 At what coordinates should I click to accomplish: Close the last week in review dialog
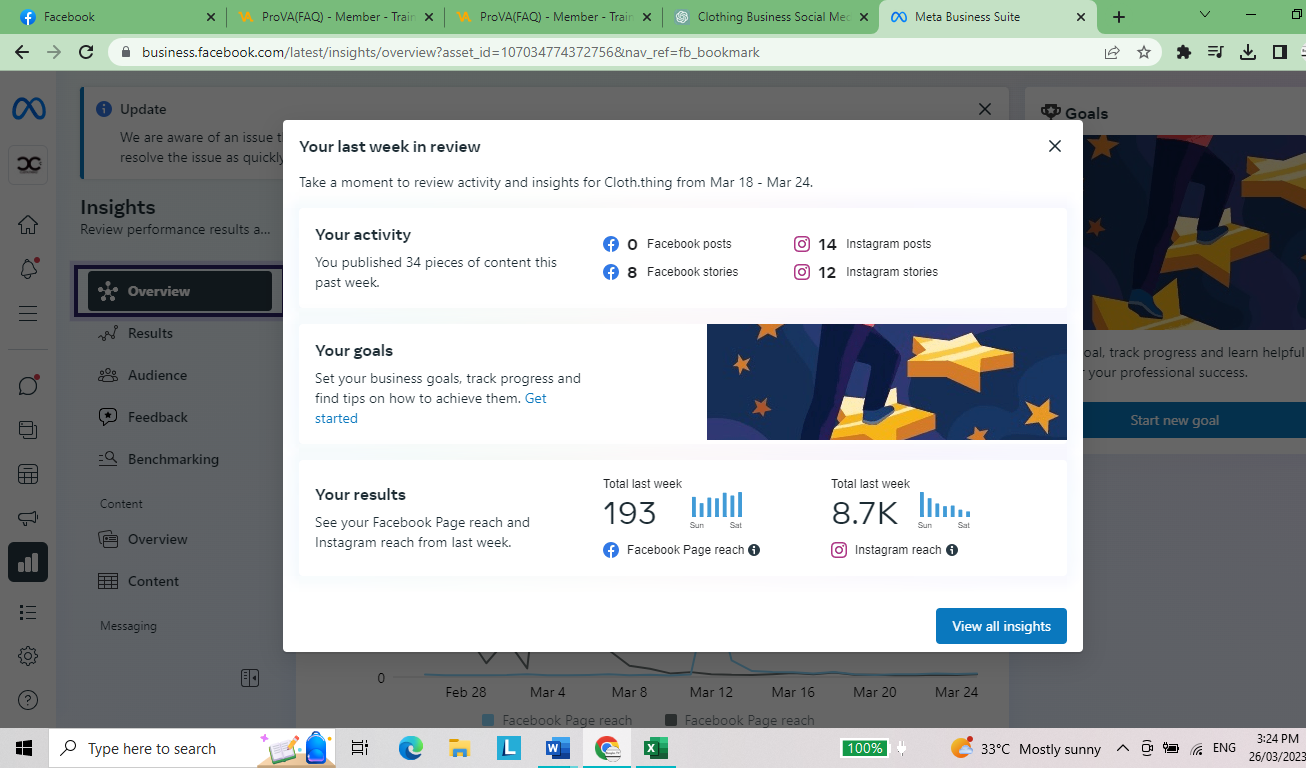[1054, 146]
